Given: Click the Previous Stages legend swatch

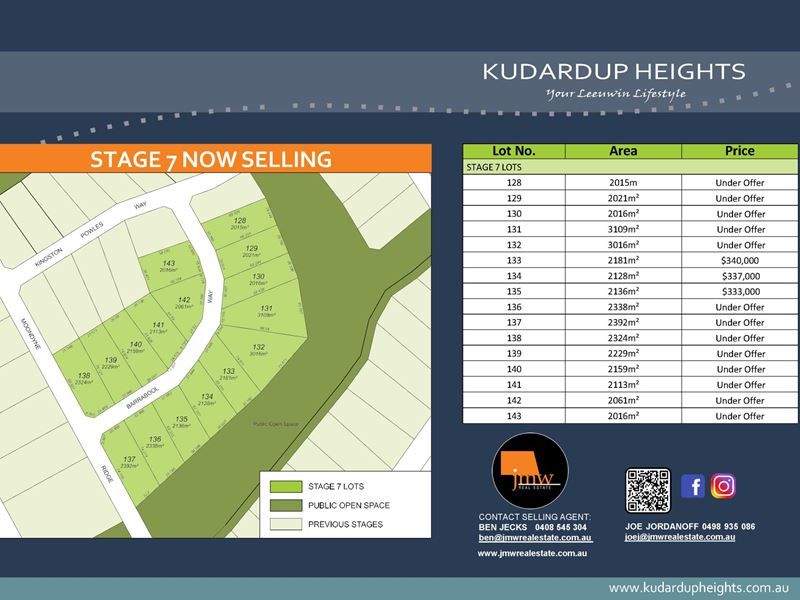Looking at the screenshot, I should coord(286,524).
